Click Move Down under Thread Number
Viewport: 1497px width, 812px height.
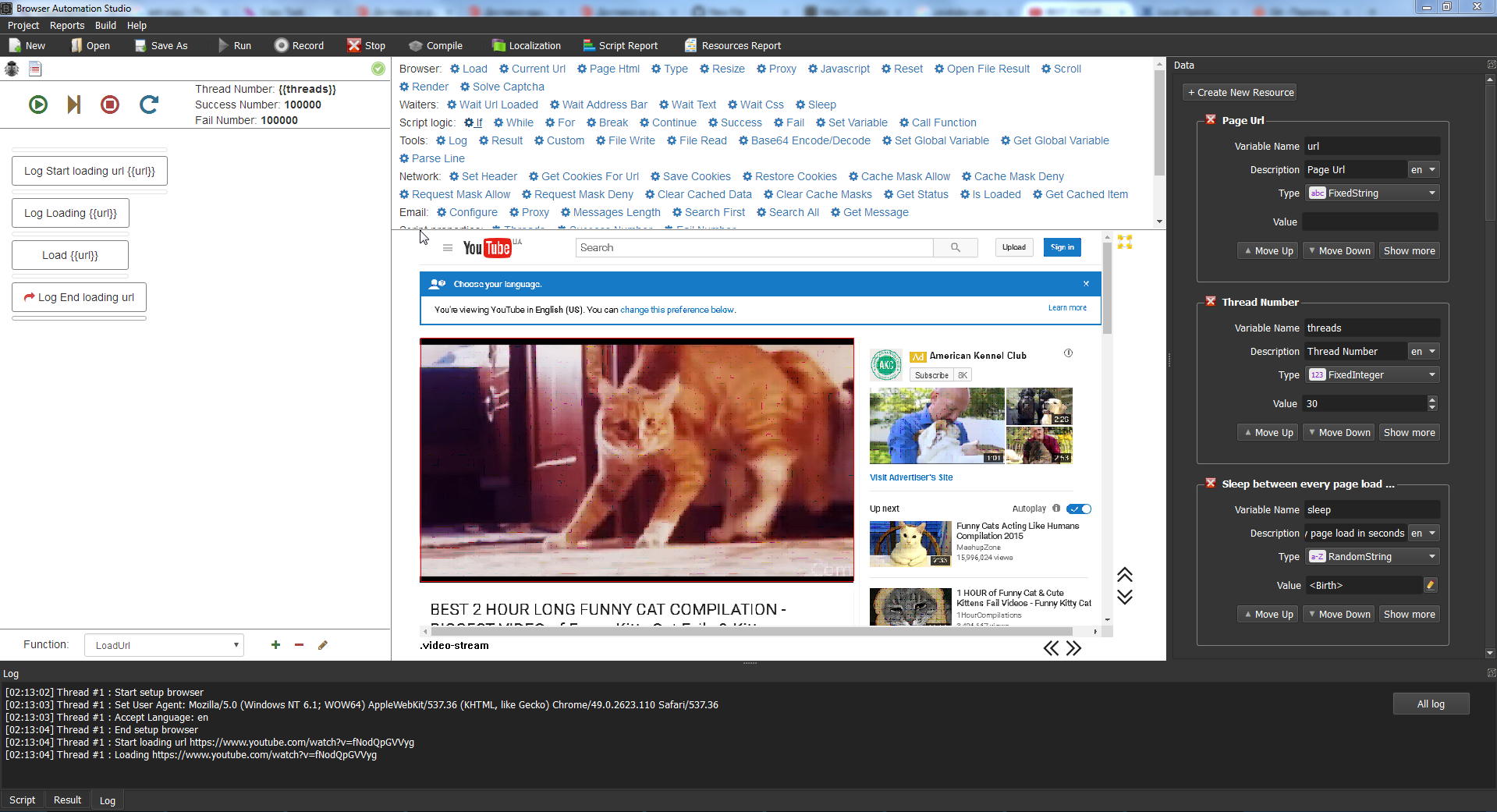(1339, 432)
